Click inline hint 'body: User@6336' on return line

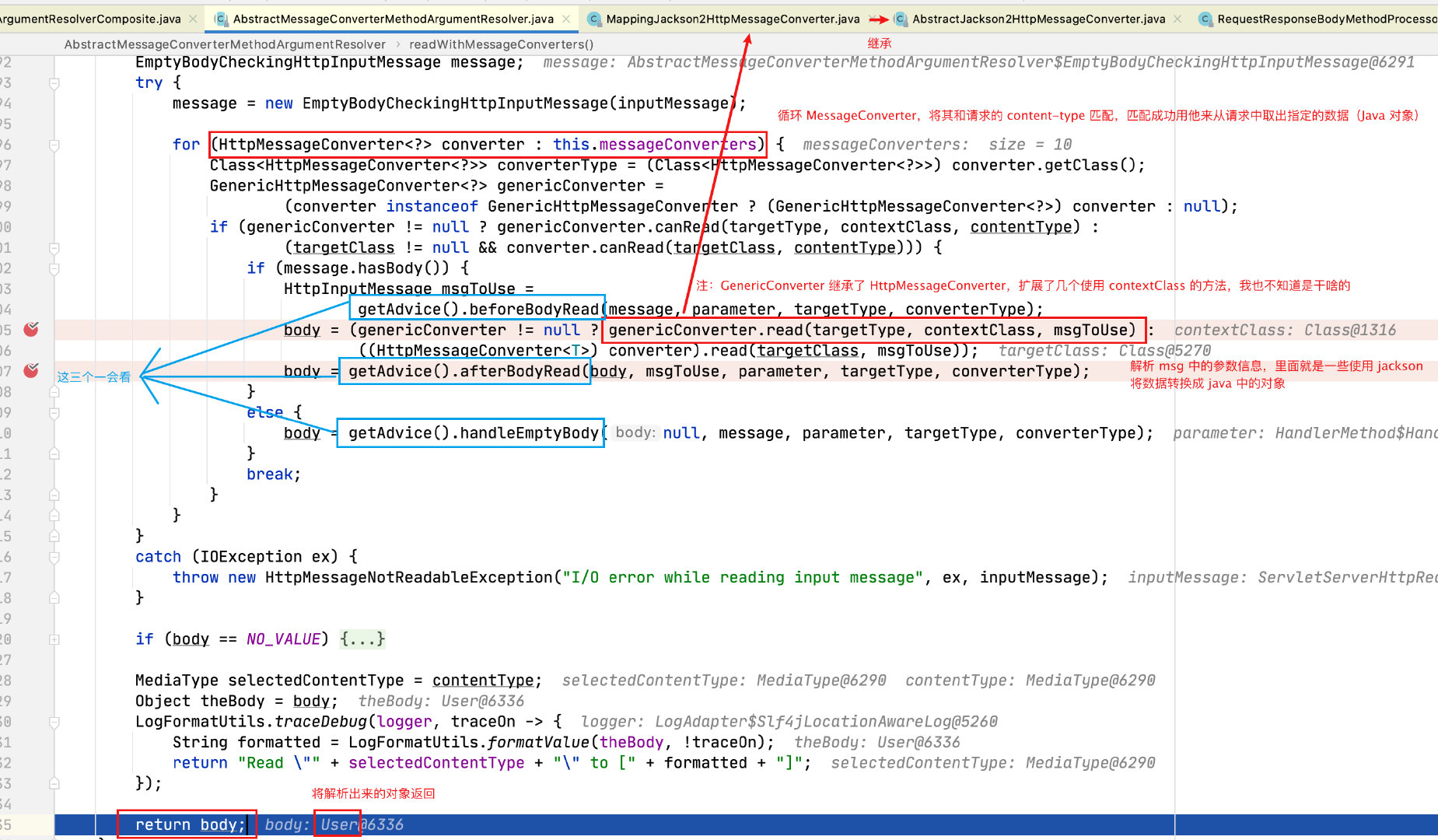[x=334, y=824]
